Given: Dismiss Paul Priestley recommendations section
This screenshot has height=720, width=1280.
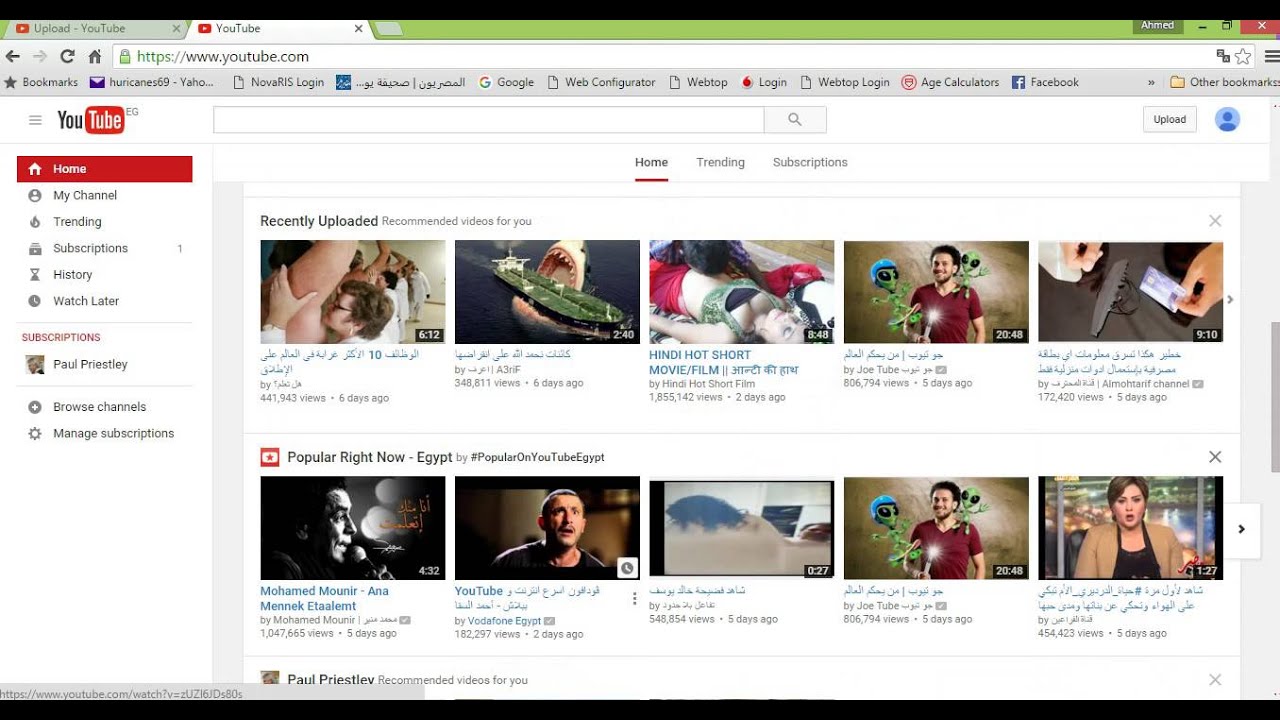Looking at the screenshot, I should [x=1215, y=680].
